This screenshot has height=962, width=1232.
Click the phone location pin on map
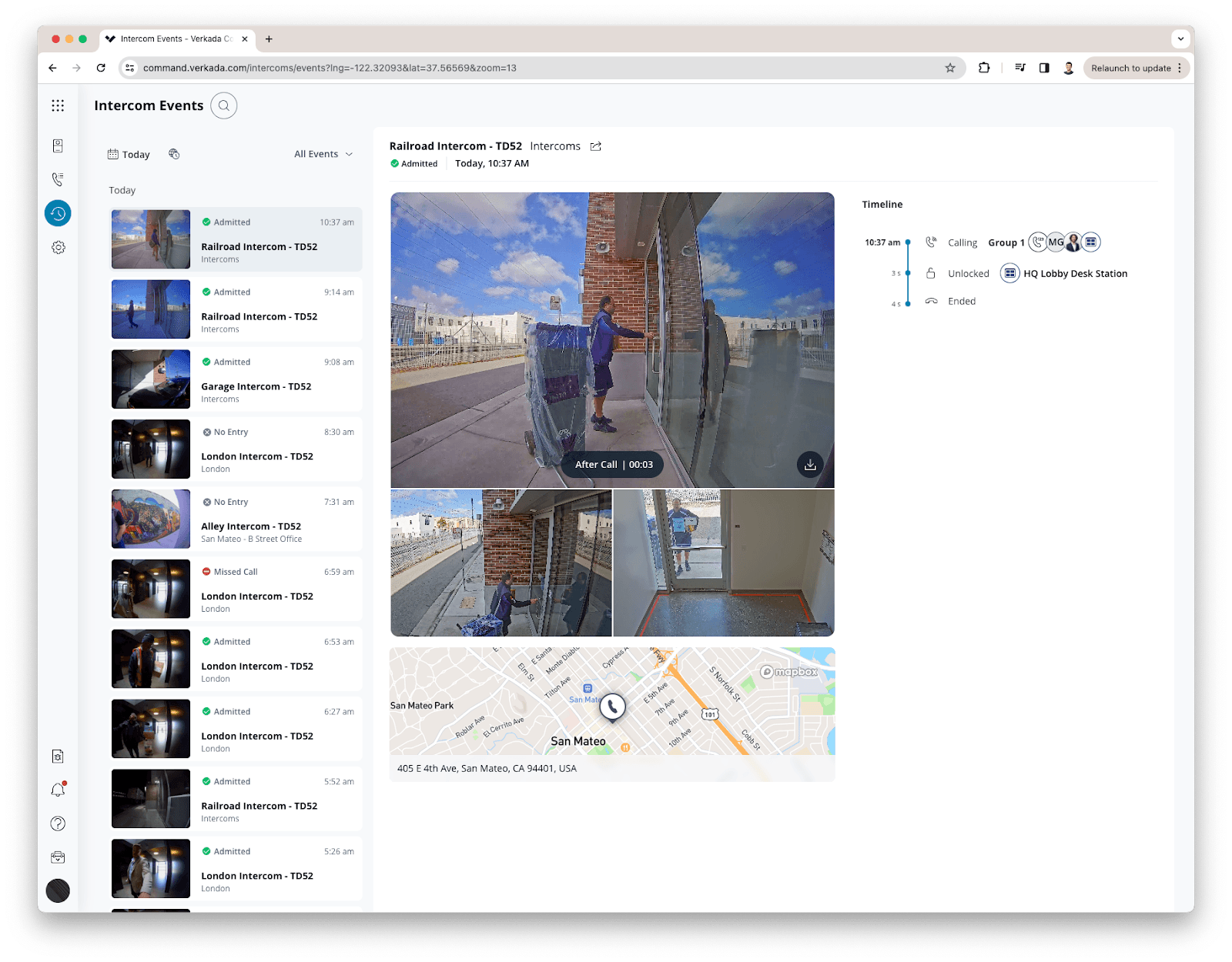coord(613,706)
